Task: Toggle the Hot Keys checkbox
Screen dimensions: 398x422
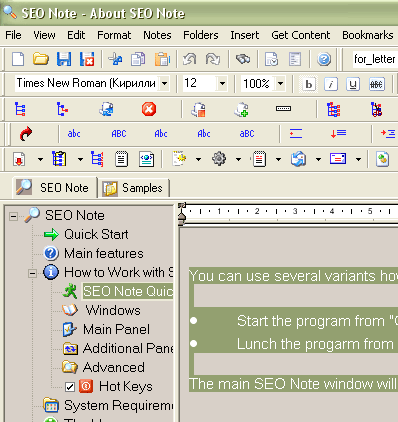Action: click(70, 387)
